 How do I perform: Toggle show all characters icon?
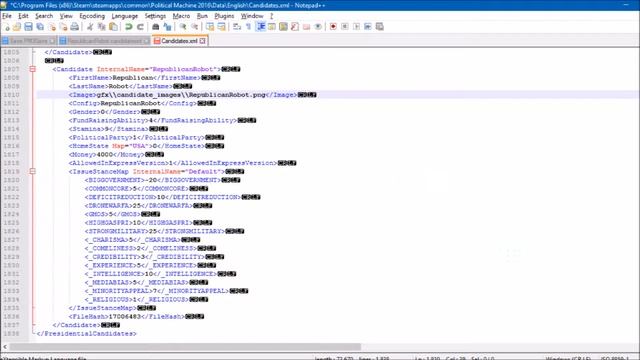(249, 27)
